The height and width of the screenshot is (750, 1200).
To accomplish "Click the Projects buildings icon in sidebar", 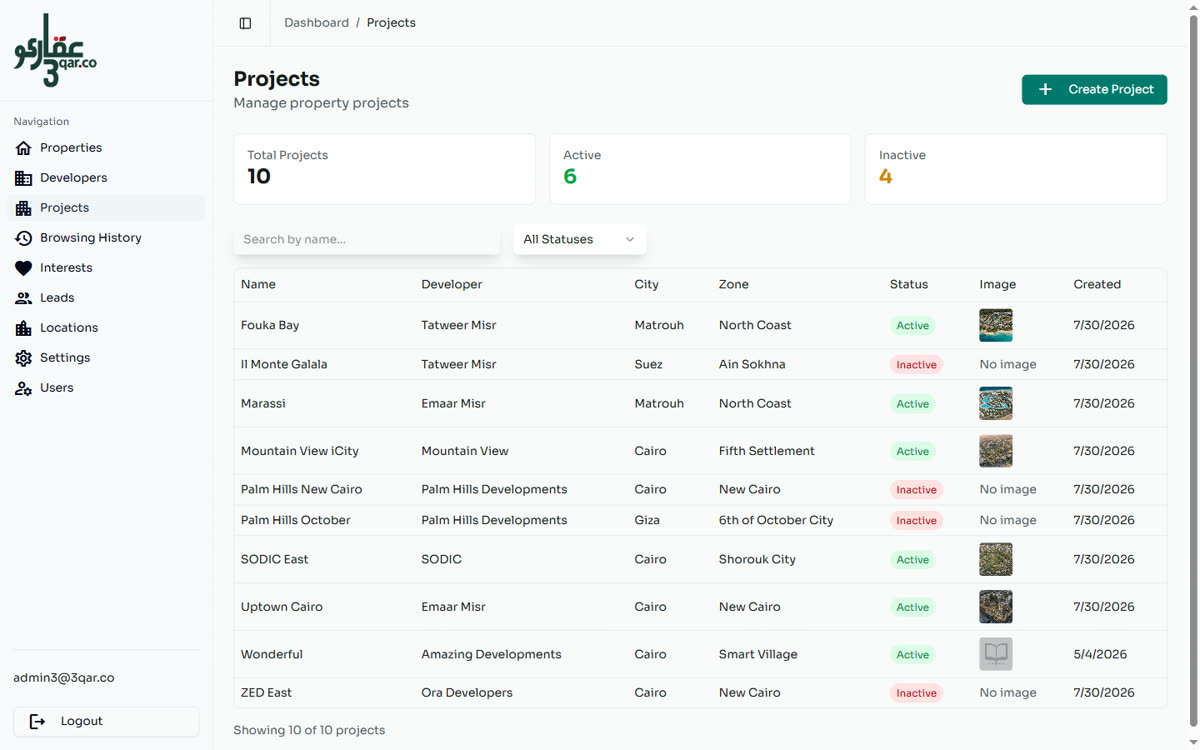I will pyautogui.click(x=24, y=208).
